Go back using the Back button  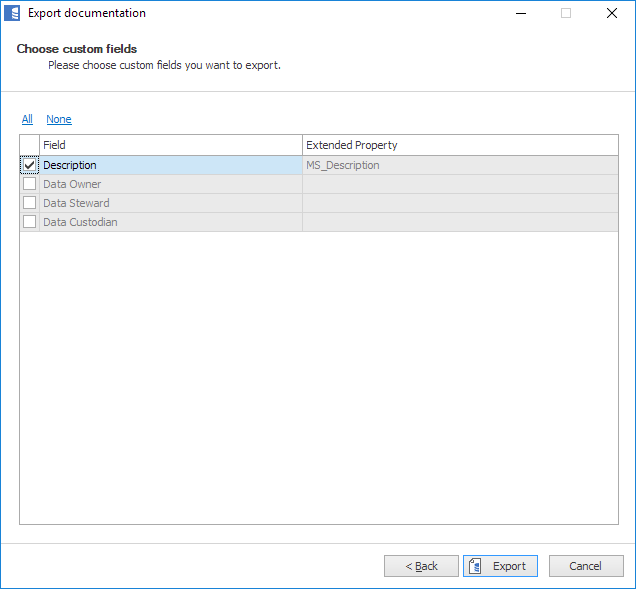(x=421, y=566)
